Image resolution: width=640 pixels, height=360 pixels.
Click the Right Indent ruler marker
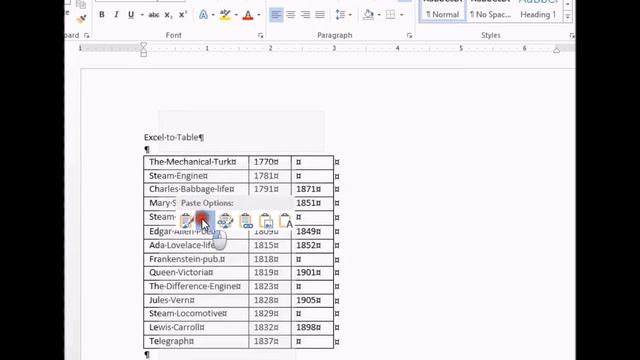tap(556, 50)
